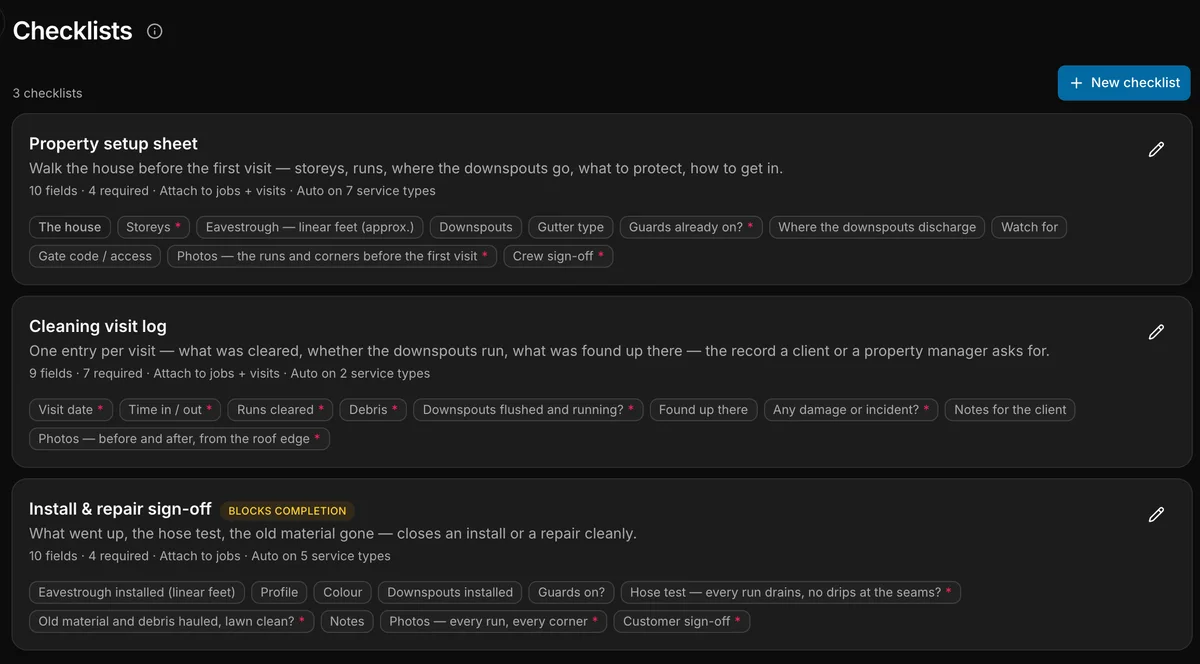The image size is (1200, 664).
Task: Select the 'Notes' chip in sign-off
Action: tap(347, 621)
